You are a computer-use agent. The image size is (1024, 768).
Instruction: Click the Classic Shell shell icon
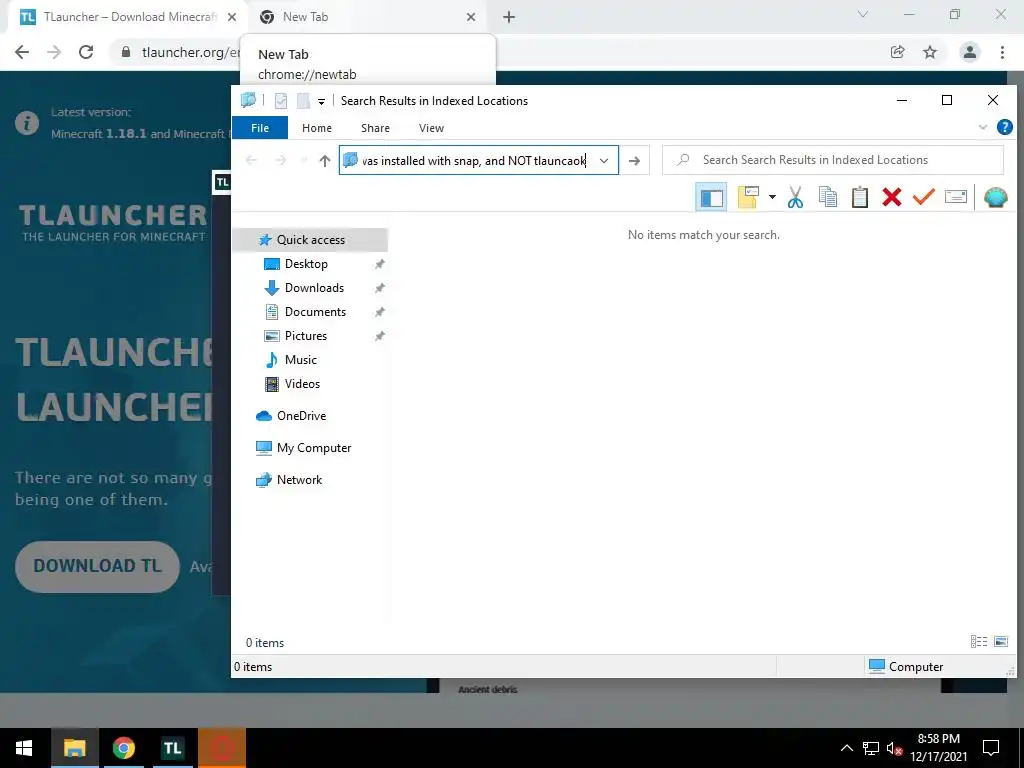tap(995, 197)
